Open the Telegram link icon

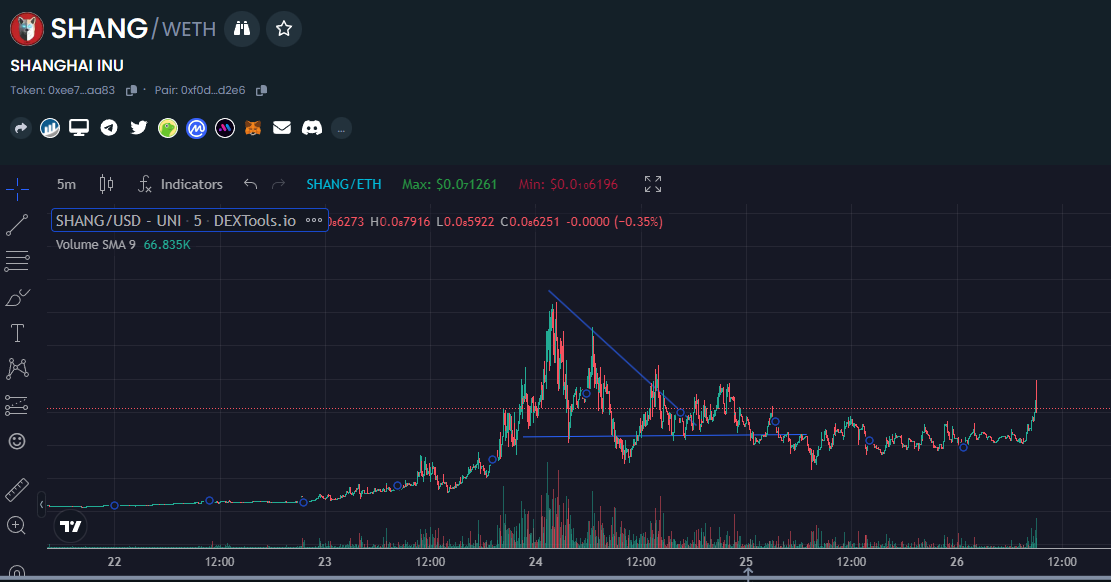(x=108, y=128)
